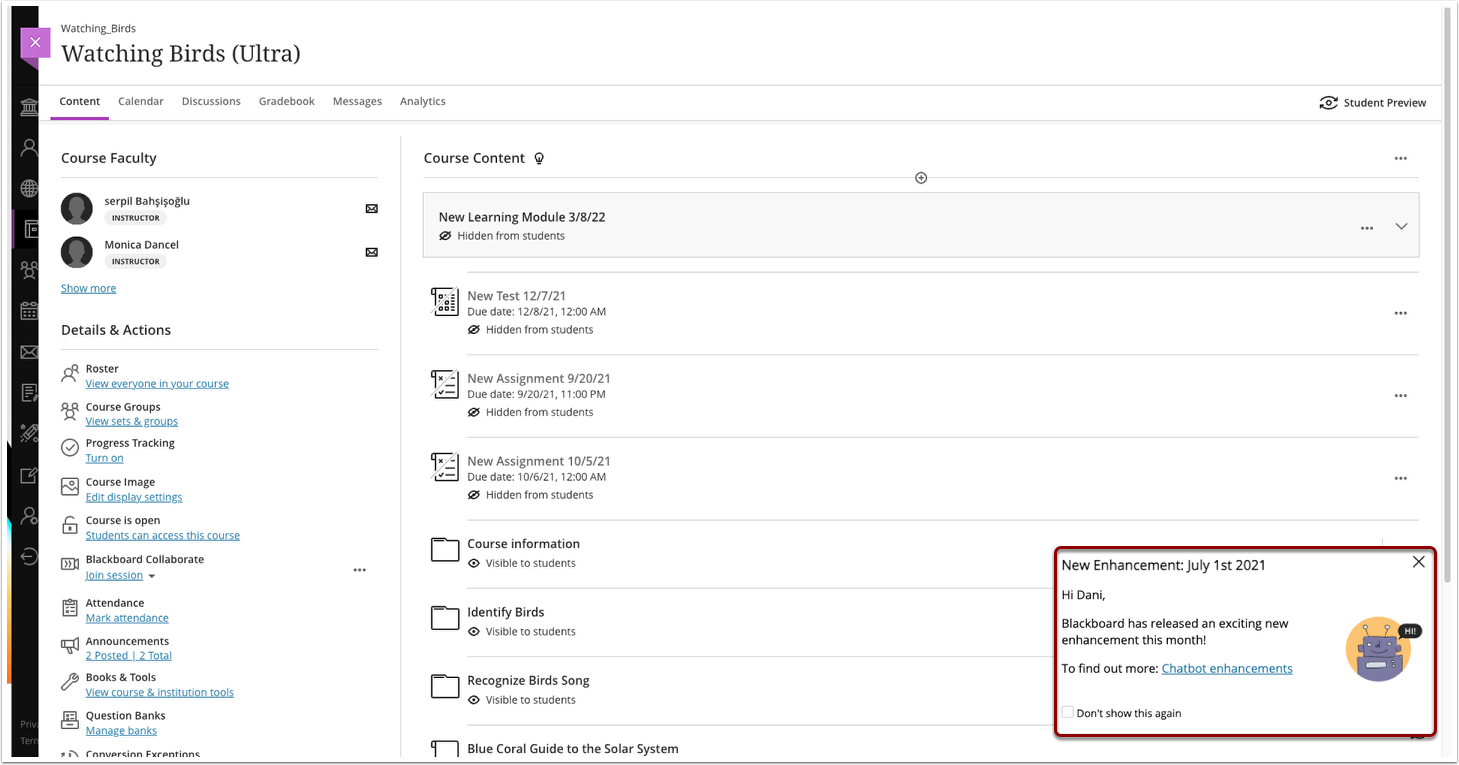This screenshot has height=765, width=1459.
Task: Switch to the Calendar tab
Action: coord(141,101)
